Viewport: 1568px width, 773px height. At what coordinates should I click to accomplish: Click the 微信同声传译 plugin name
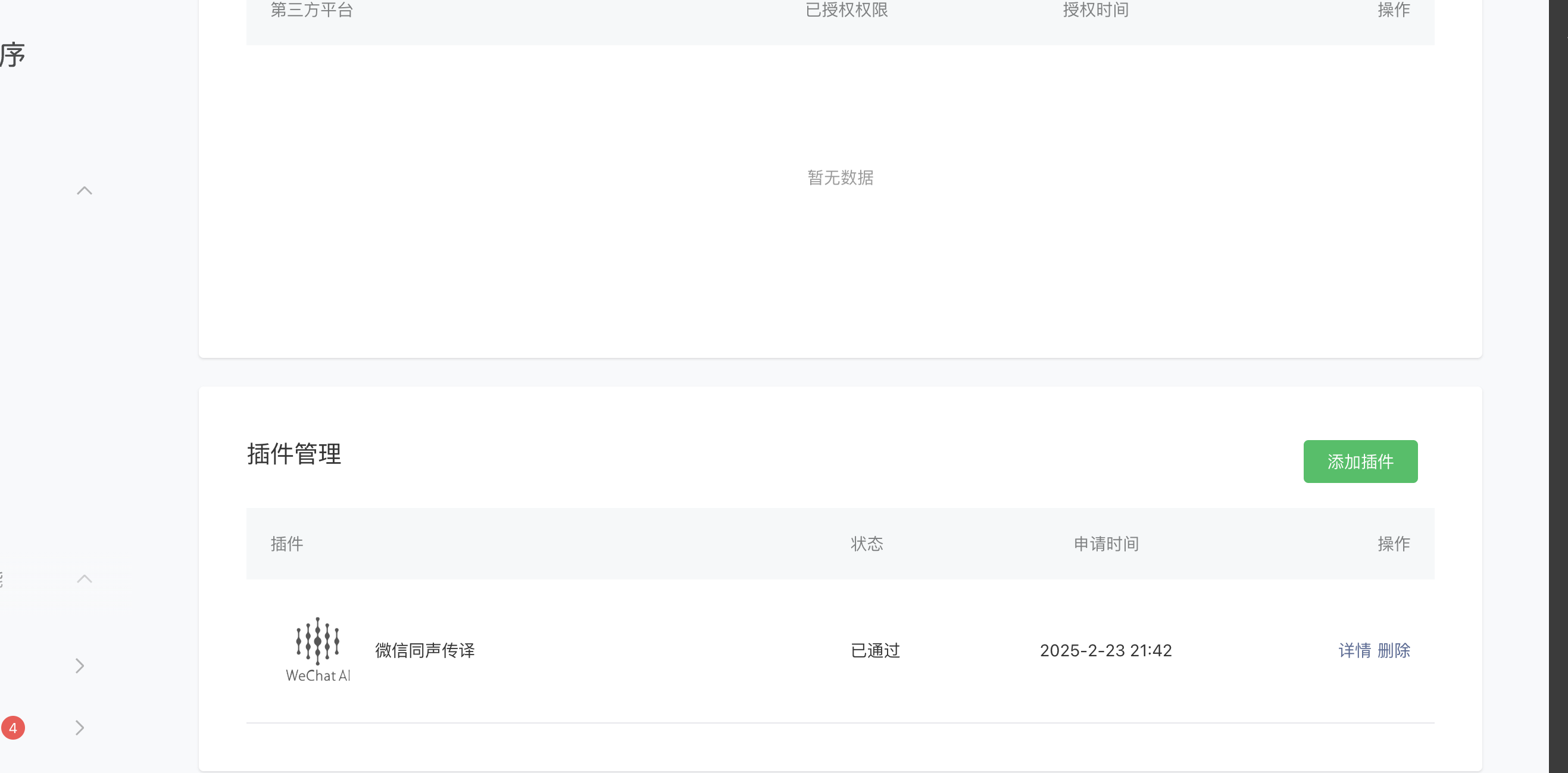coord(424,650)
